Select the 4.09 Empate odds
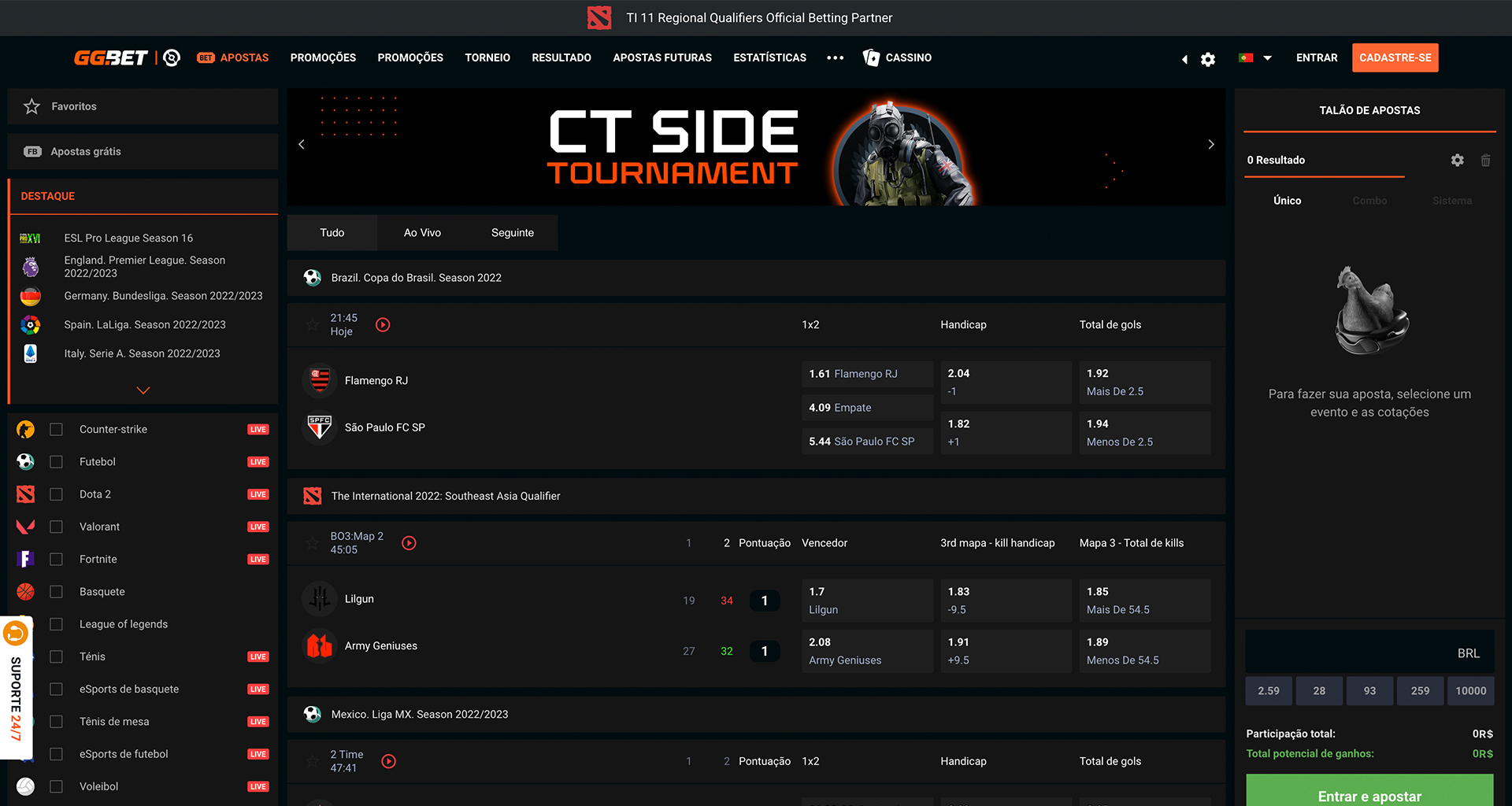 (x=867, y=408)
